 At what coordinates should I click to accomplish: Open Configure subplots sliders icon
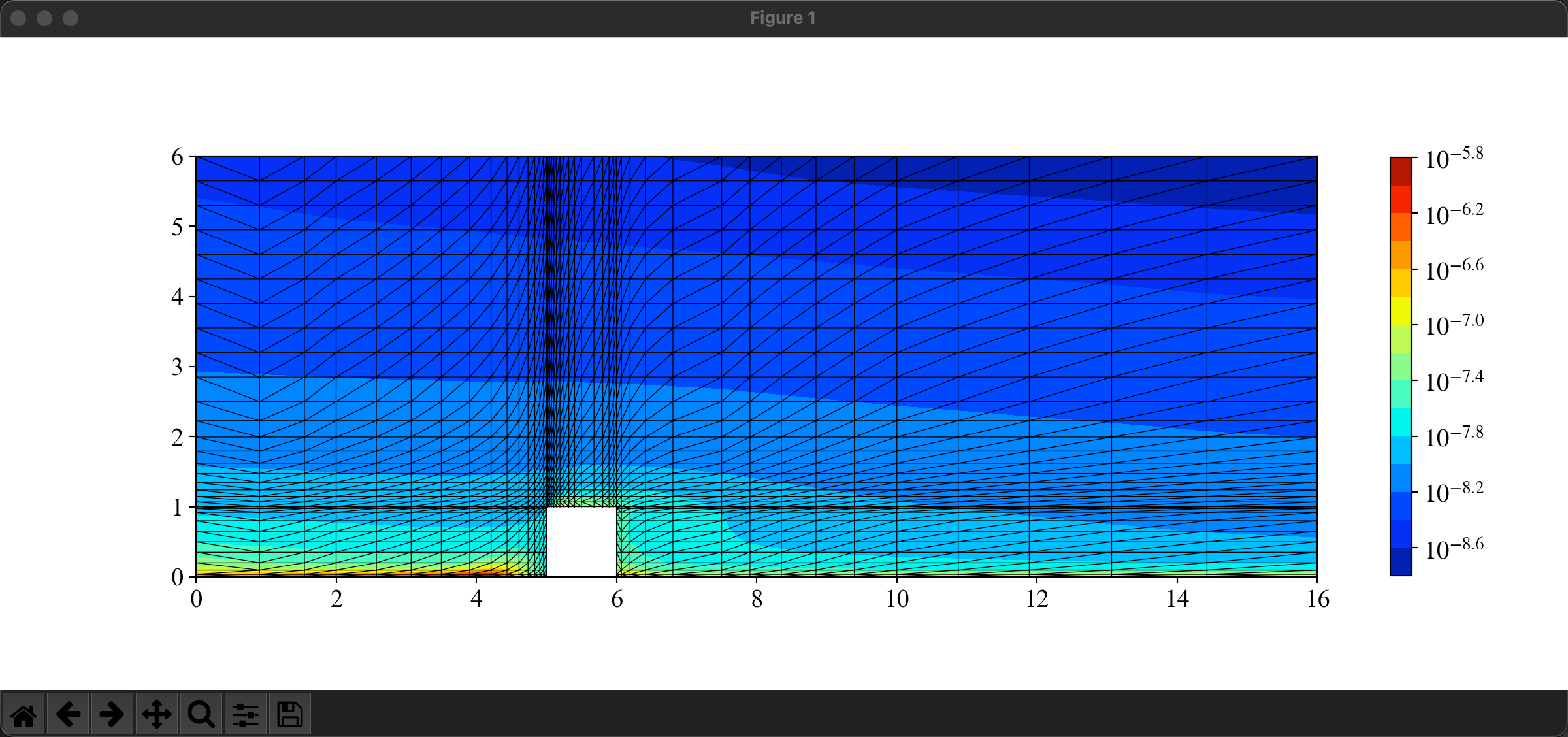point(246,714)
